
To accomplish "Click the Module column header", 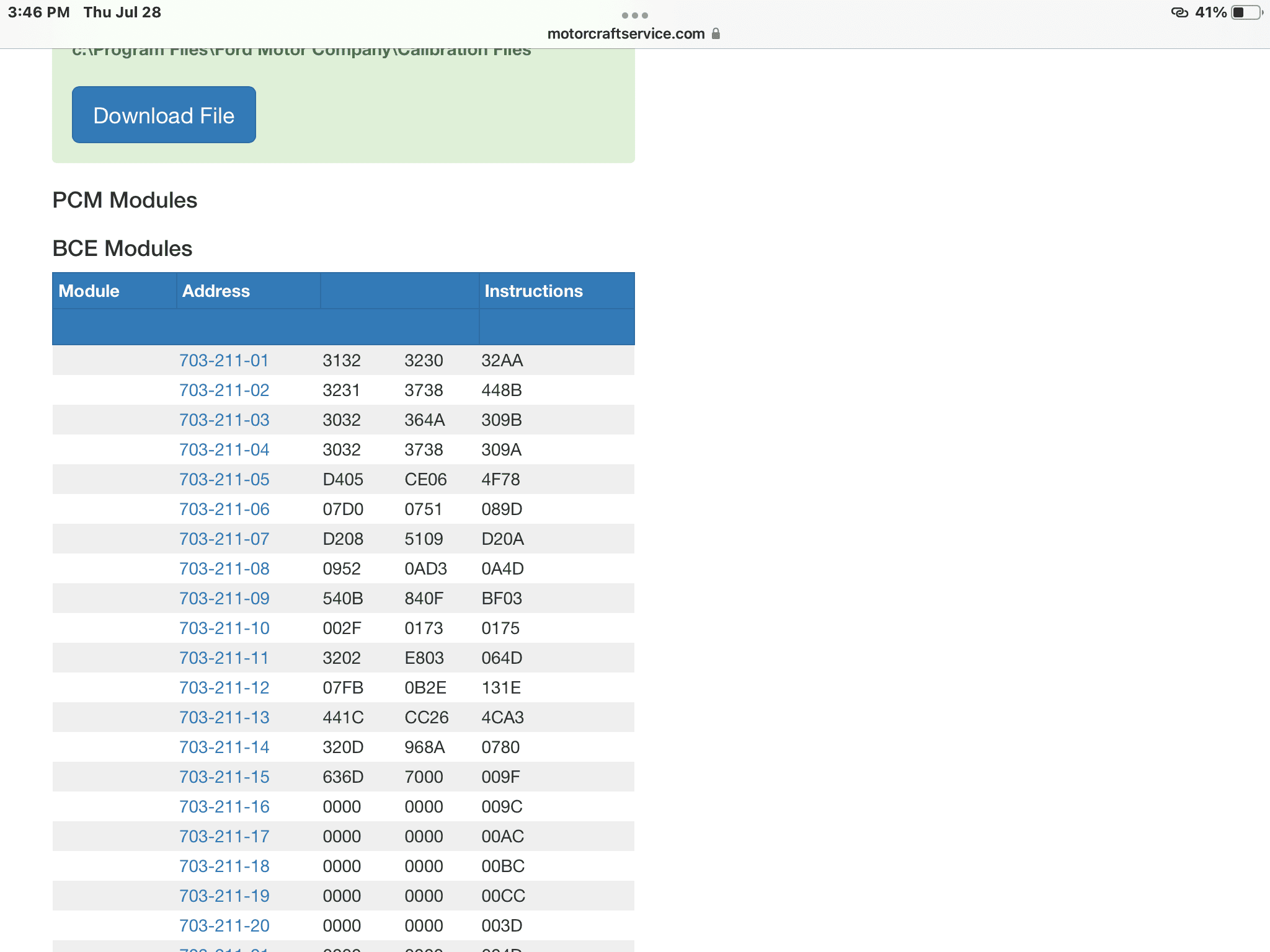I will click(89, 291).
